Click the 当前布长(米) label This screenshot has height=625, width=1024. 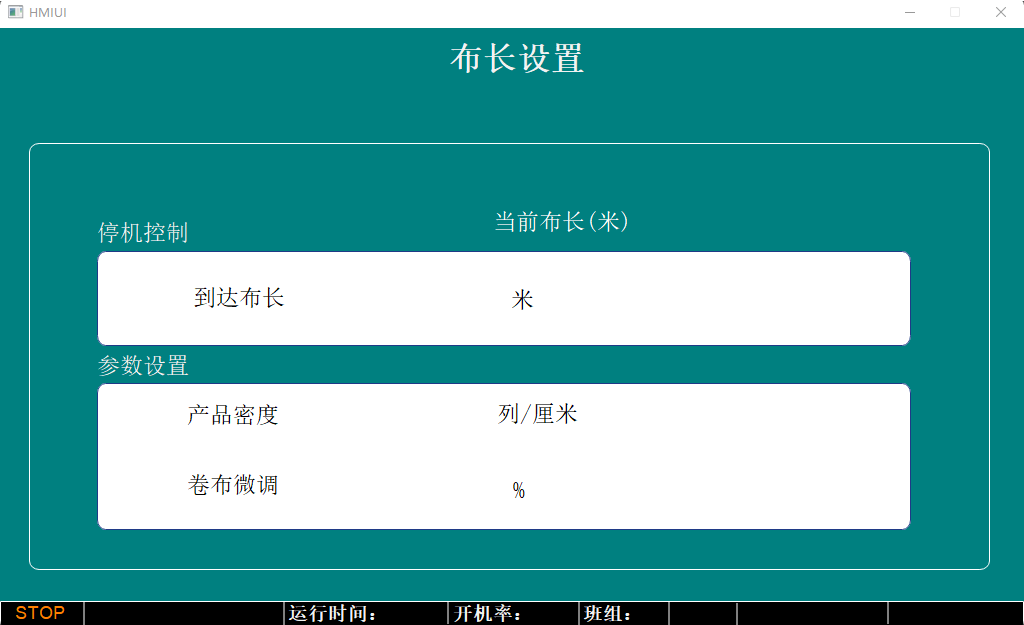pos(561,222)
